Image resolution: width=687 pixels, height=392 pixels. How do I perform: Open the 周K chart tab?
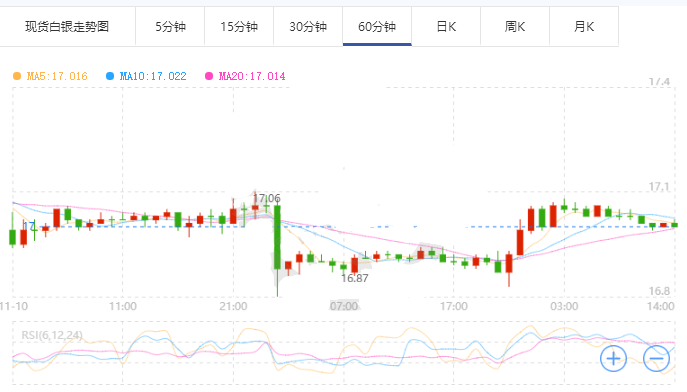pyautogui.click(x=515, y=27)
